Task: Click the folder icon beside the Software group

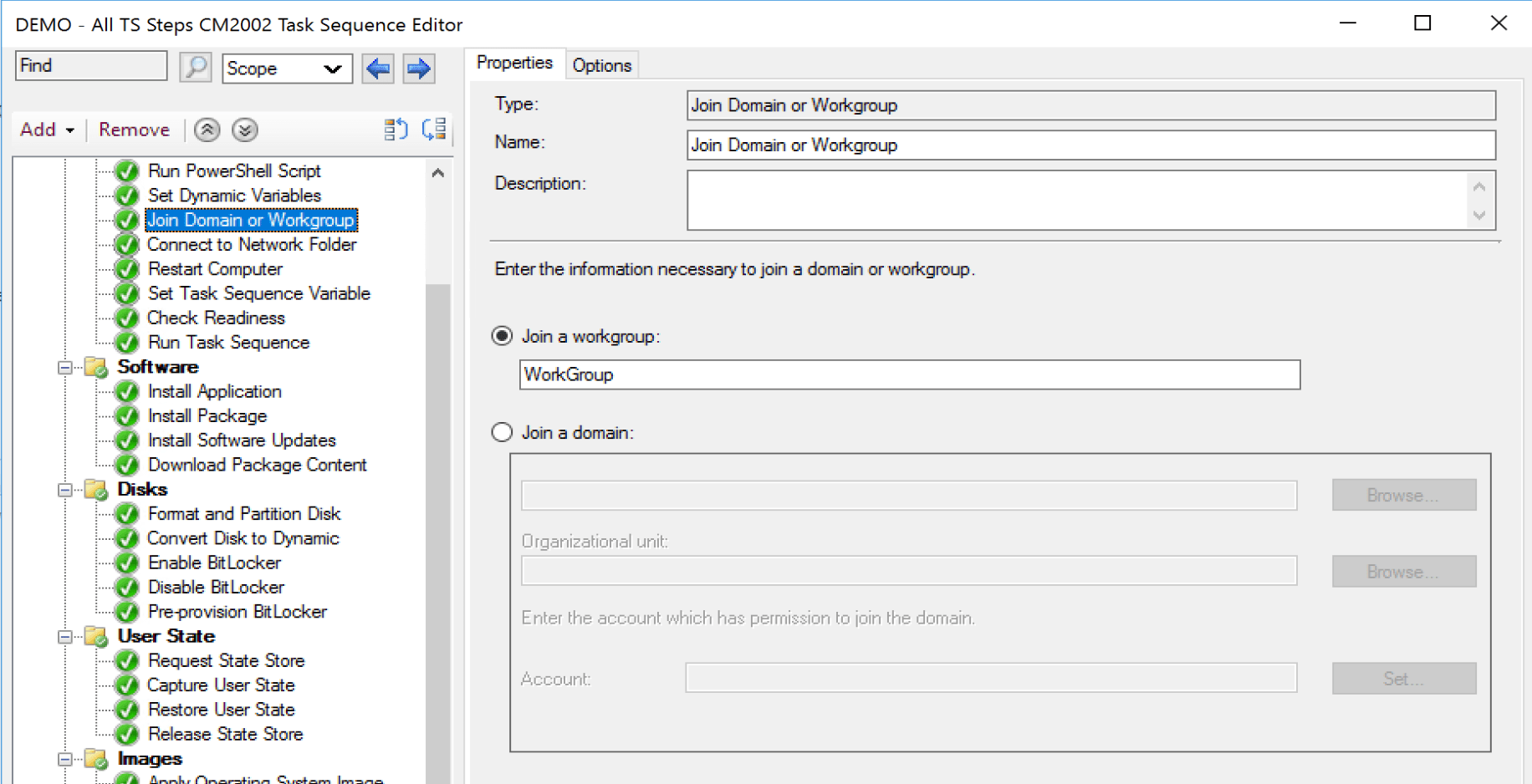Action: coord(94,367)
